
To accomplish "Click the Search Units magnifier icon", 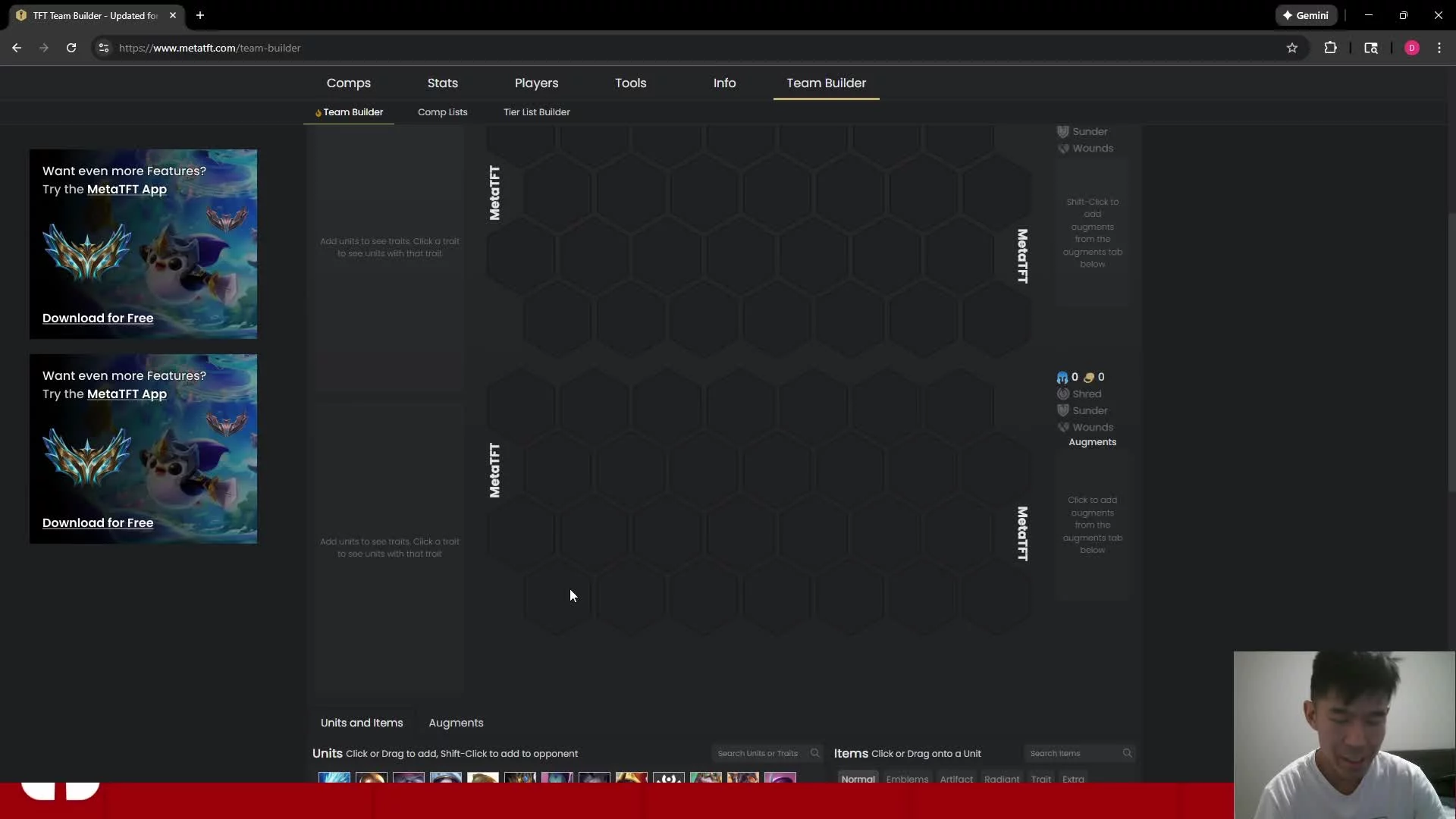I will click(814, 754).
